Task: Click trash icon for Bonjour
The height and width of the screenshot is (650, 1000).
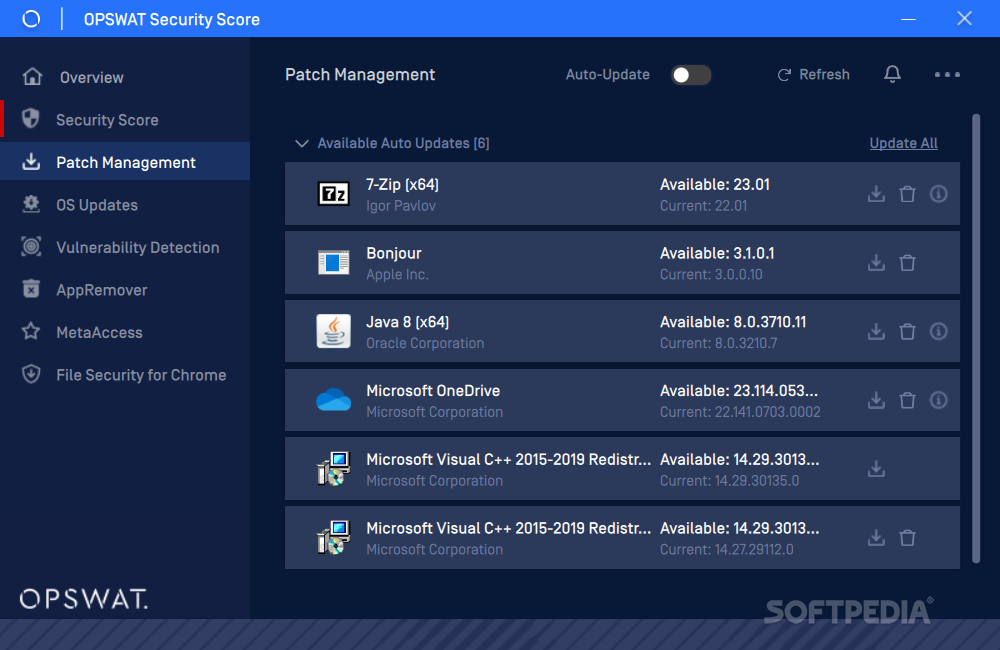Action: (908, 262)
